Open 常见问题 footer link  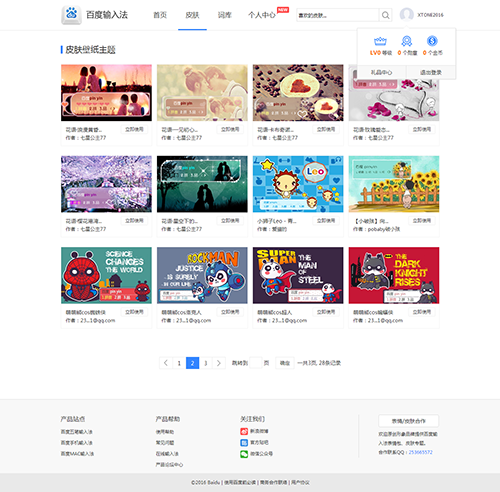(165, 443)
